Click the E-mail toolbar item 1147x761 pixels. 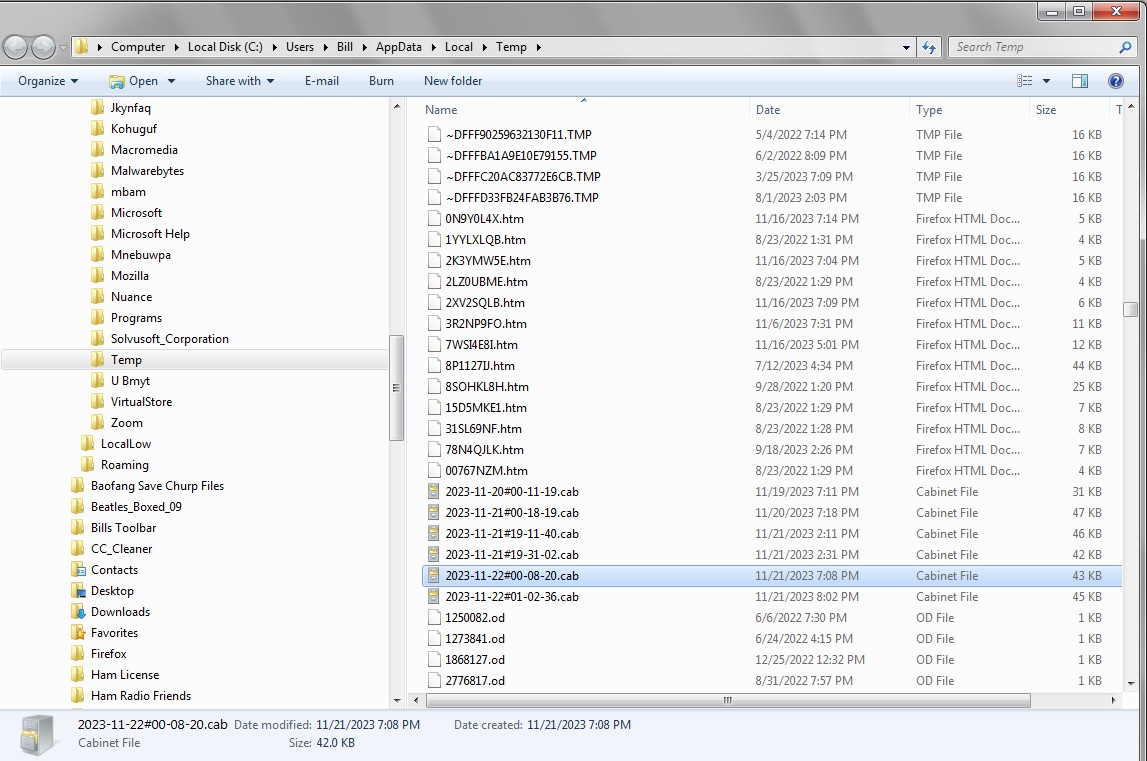point(321,81)
